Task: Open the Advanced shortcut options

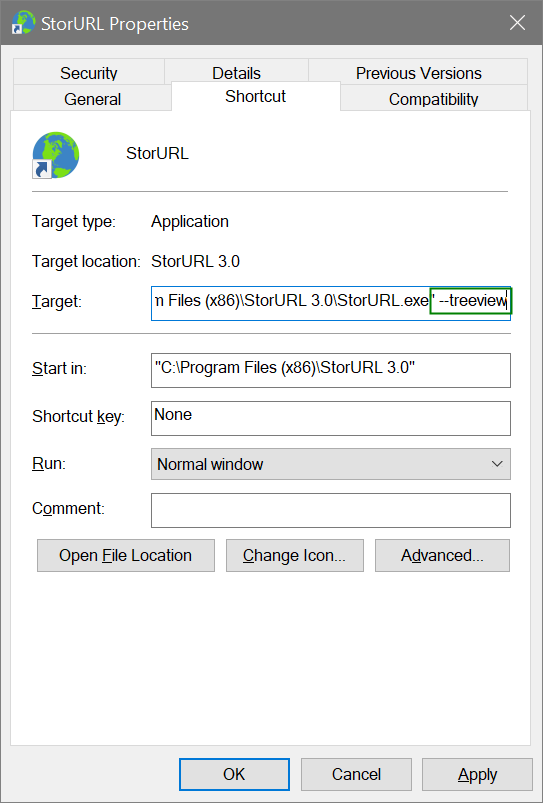Action: (442, 556)
